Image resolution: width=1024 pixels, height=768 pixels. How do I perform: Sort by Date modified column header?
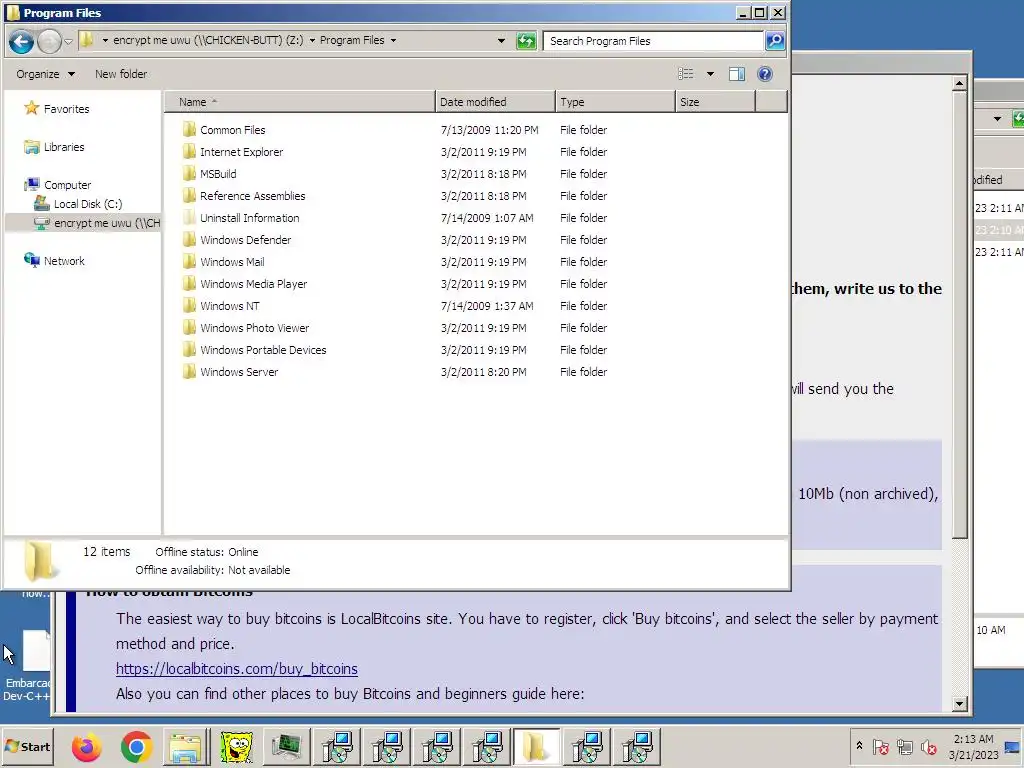495,102
